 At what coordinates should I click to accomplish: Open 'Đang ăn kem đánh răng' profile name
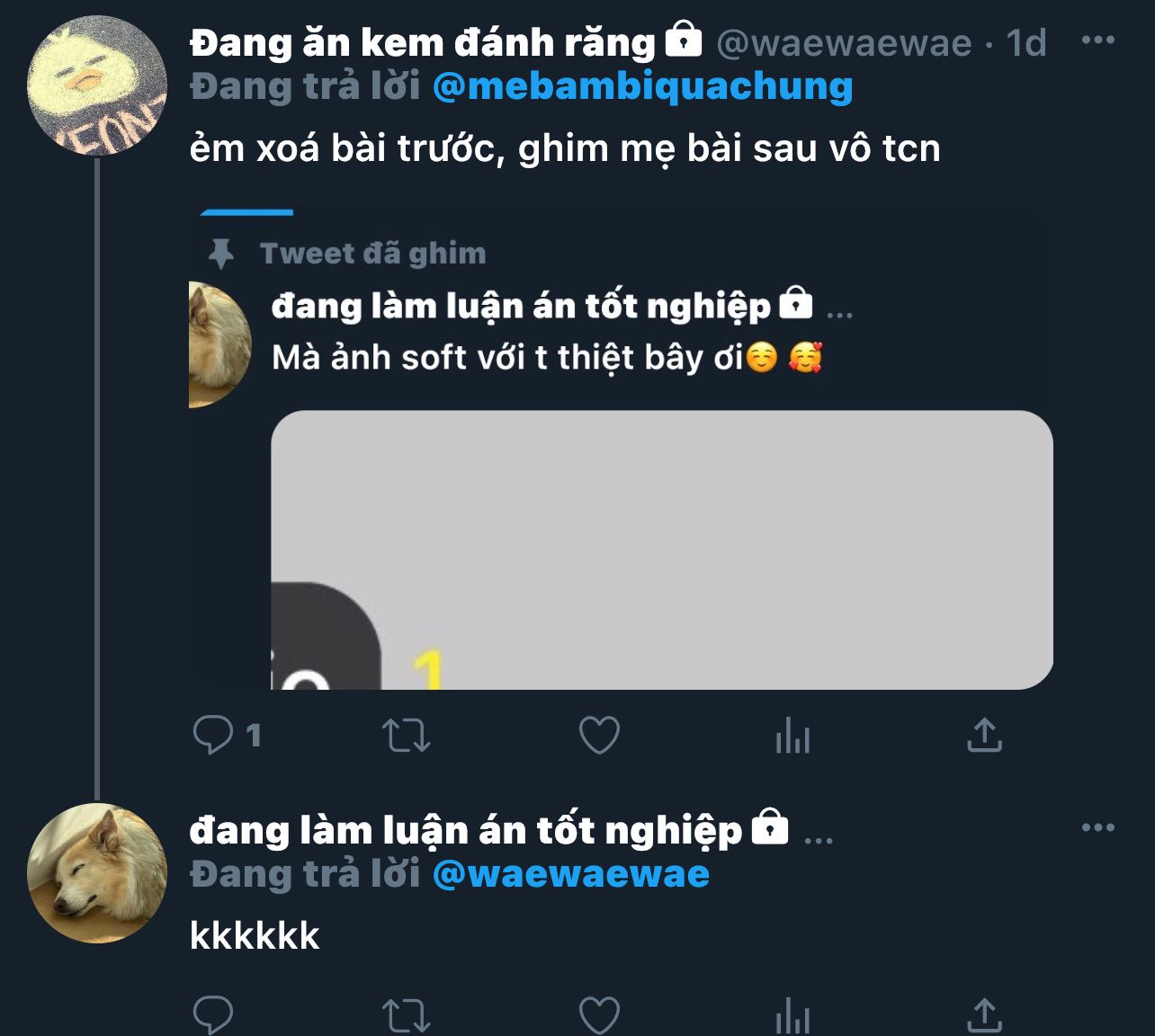point(423,42)
